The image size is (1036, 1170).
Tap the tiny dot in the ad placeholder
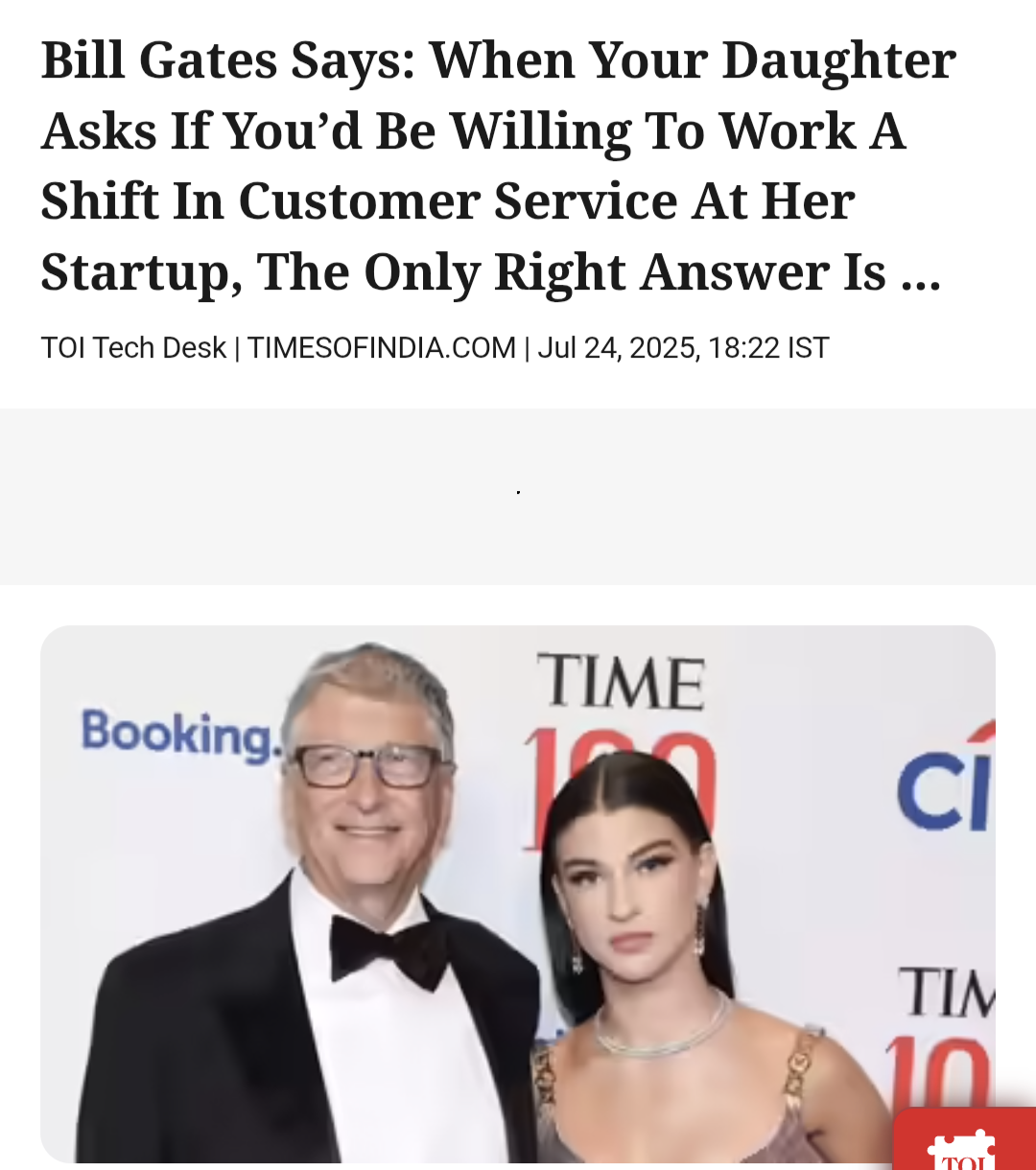click(x=518, y=492)
